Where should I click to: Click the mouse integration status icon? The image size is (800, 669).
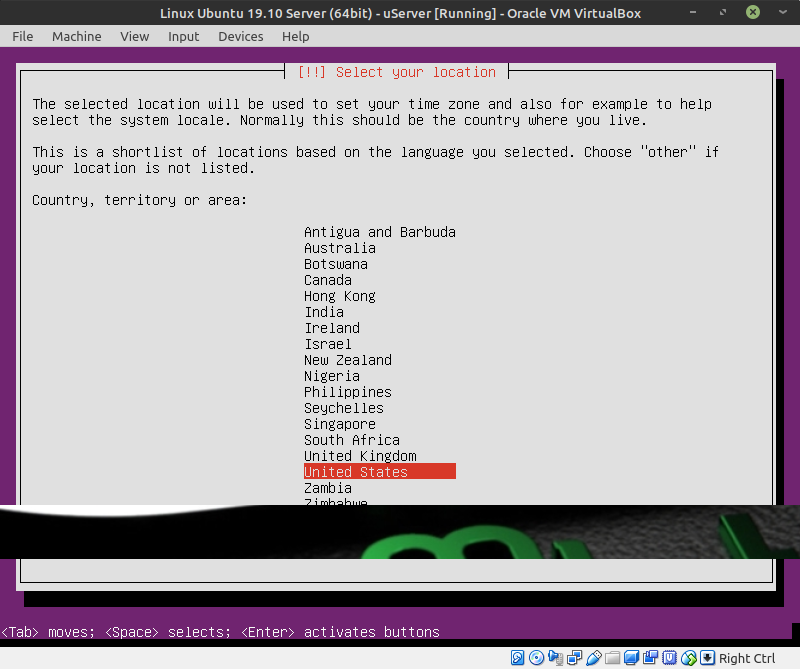click(688, 658)
